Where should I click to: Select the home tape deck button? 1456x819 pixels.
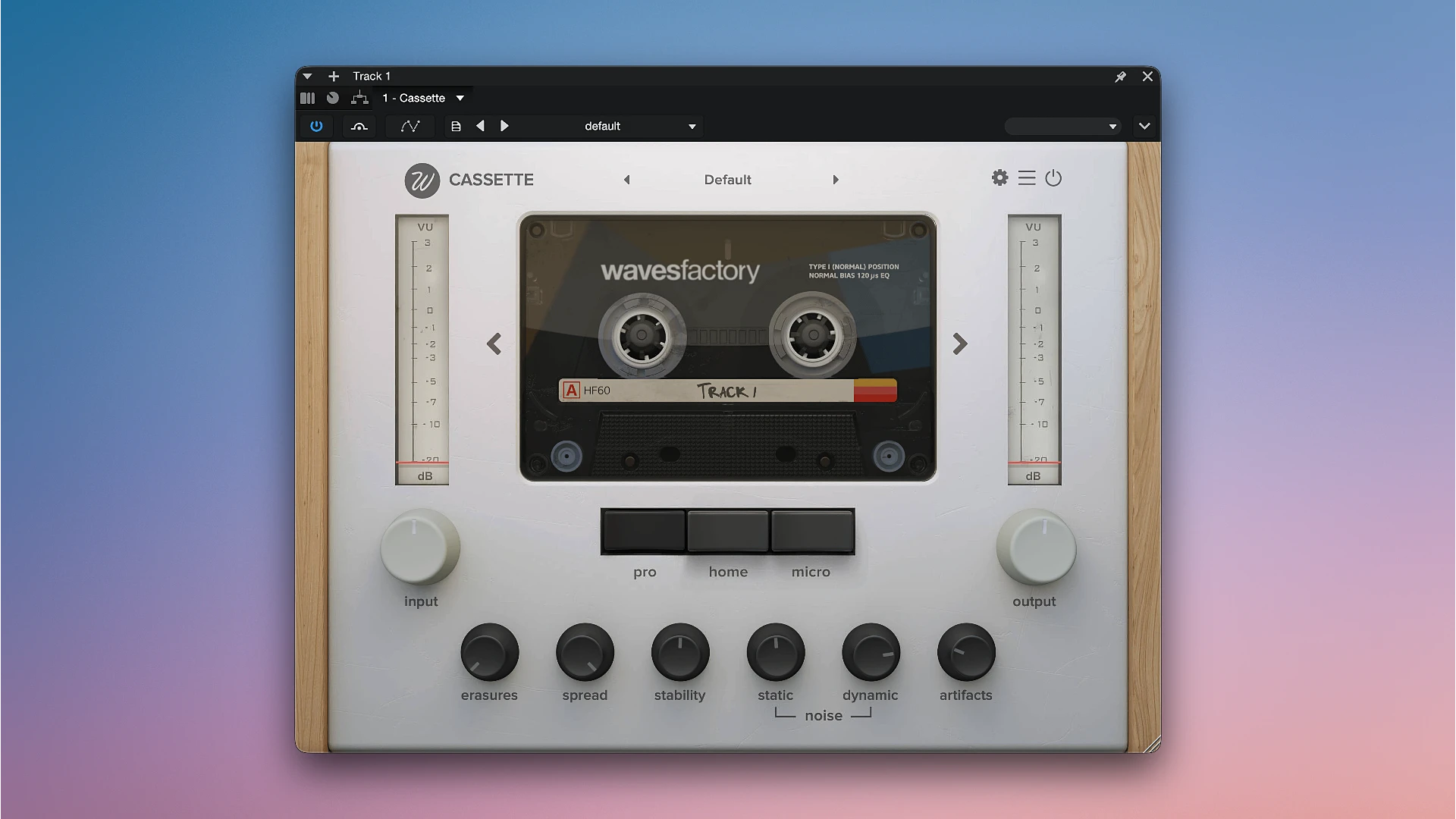coord(728,531)
